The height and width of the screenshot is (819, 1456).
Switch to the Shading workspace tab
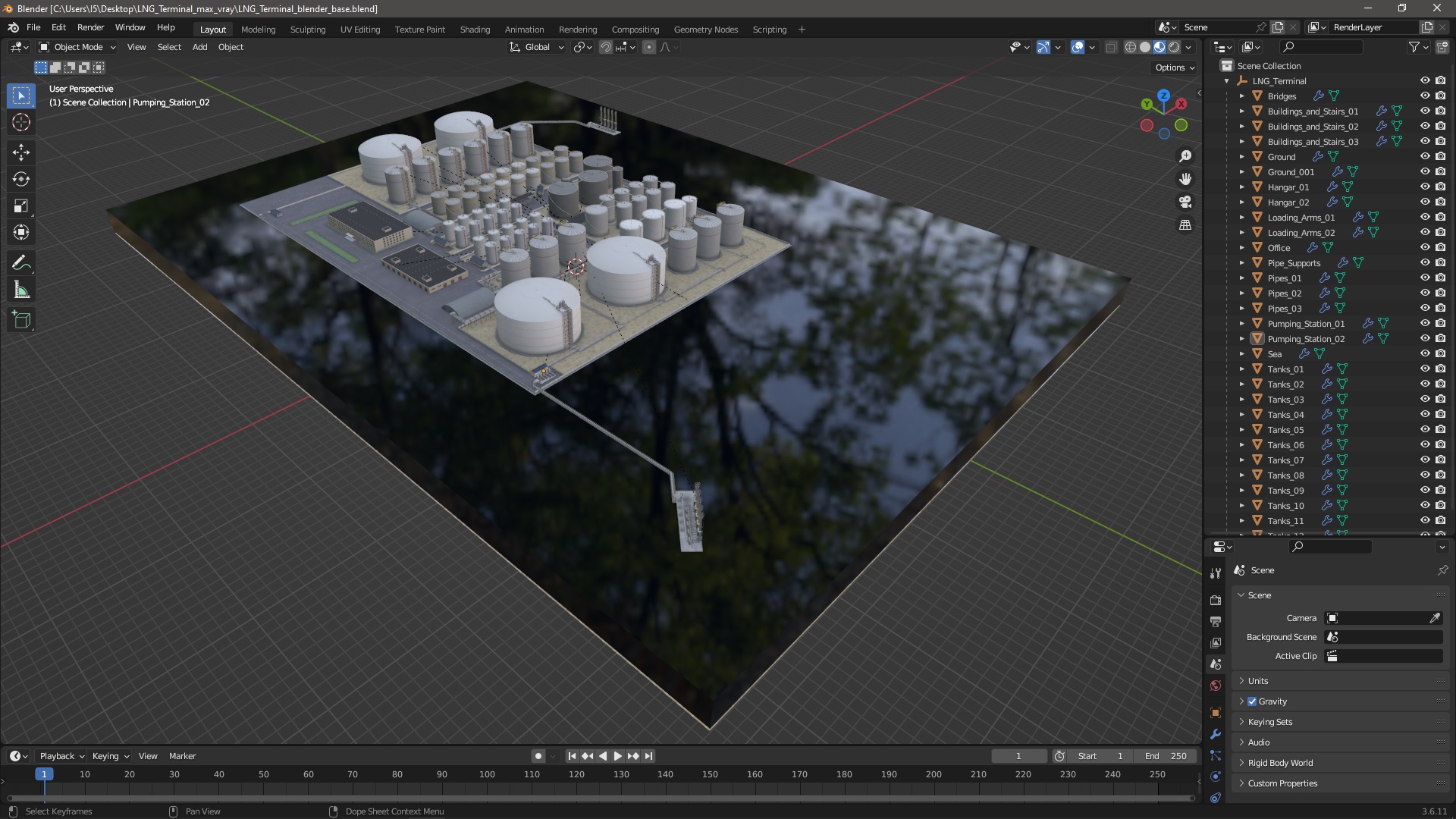475,30
